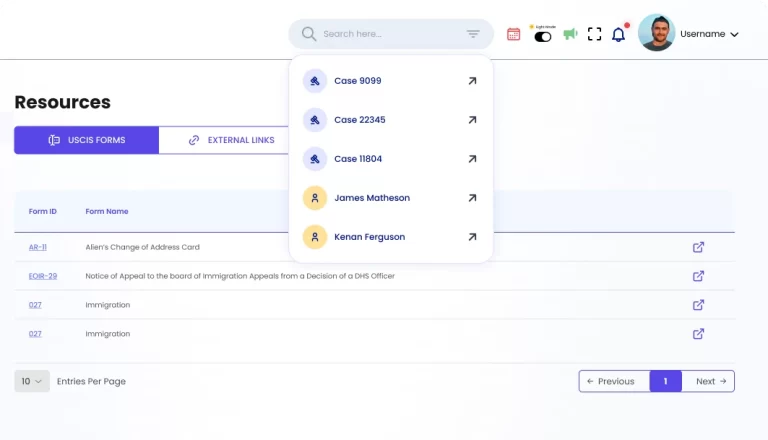Select Case 22345 from search results
768x440 pixels.
coord(360,120)
